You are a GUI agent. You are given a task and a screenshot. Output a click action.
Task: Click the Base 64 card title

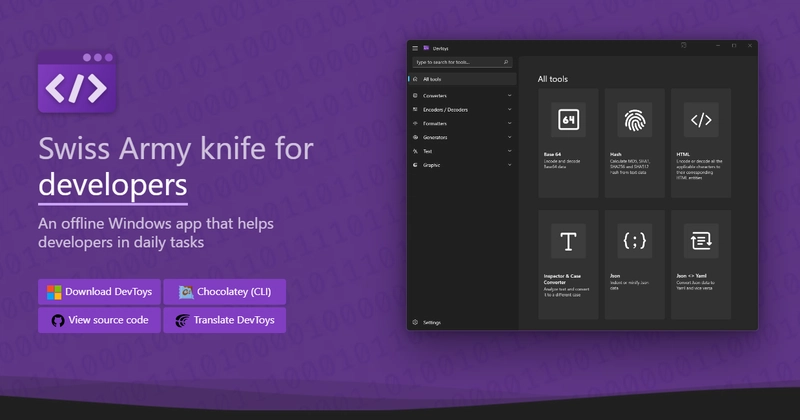(552, 154)
